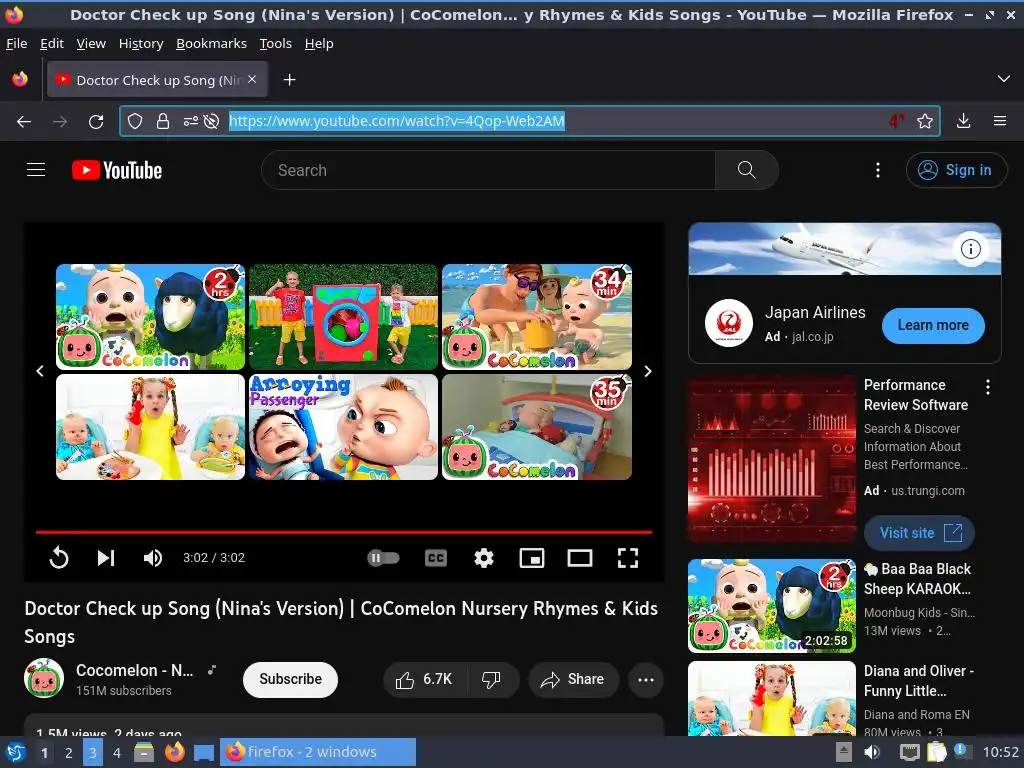Screen dimensions: 1024x768
Task: Switch to workspace 1 in taskbar
Action: pyautogui.click(x=44, y=753)
